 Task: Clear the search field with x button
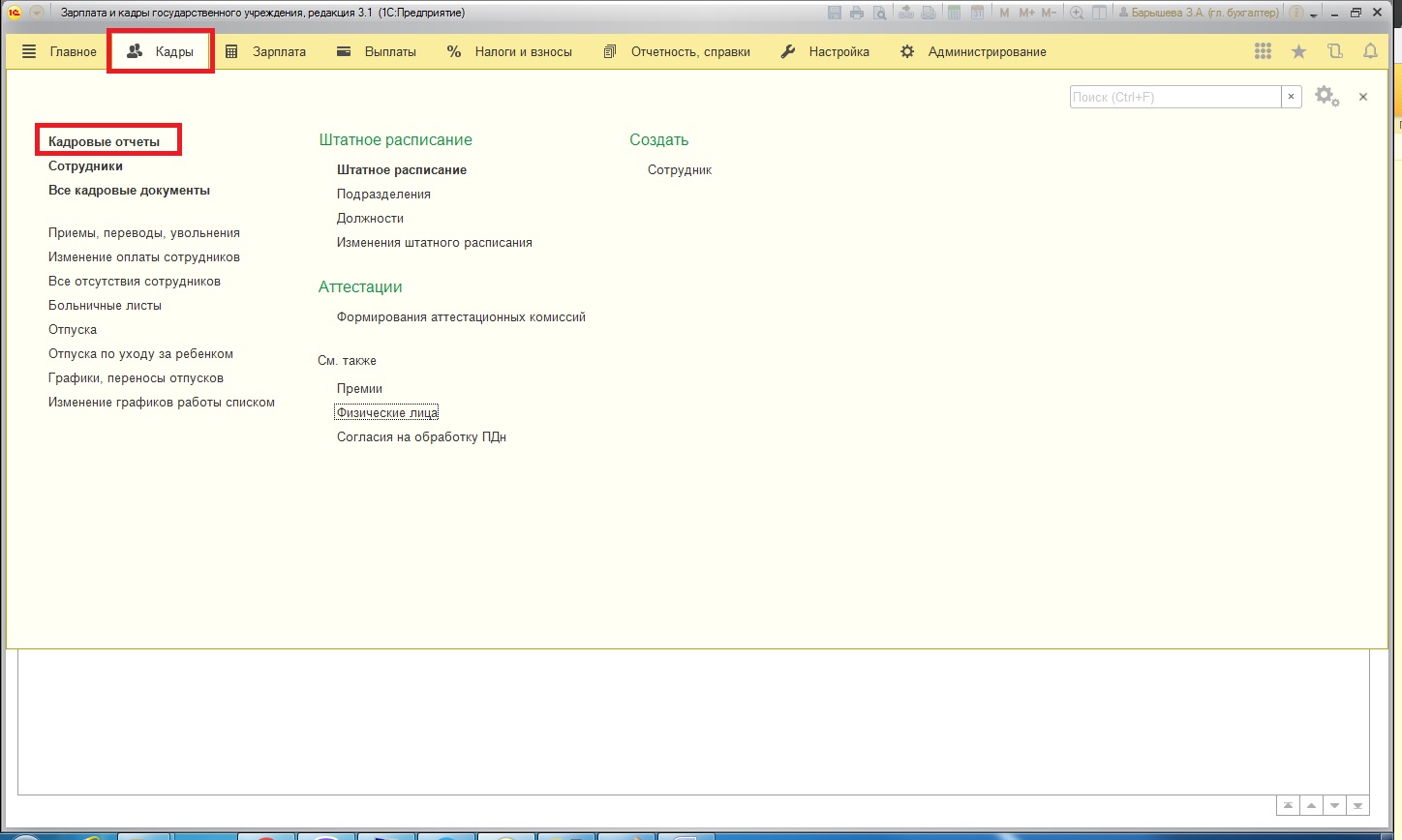[x=1291, y=97]
